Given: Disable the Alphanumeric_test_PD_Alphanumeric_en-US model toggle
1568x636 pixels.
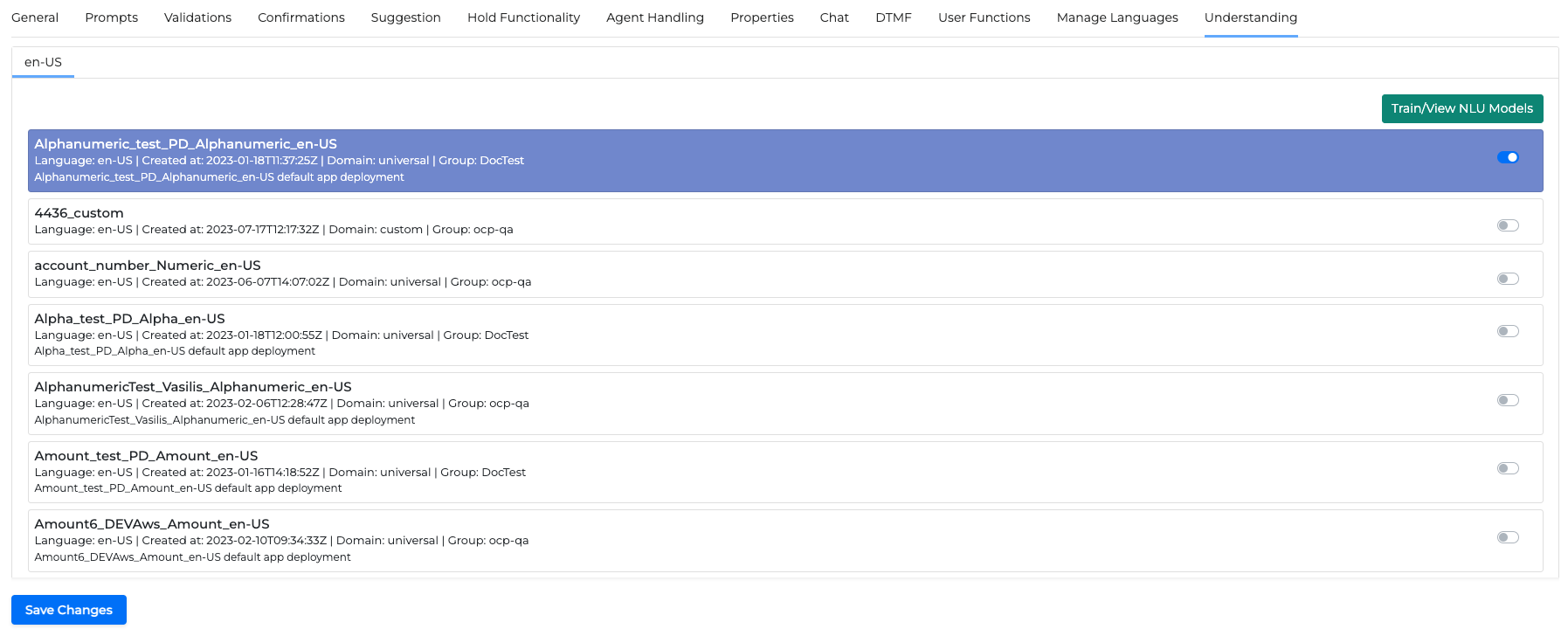Looking at the screenshot, I should tap(1508, 157).
